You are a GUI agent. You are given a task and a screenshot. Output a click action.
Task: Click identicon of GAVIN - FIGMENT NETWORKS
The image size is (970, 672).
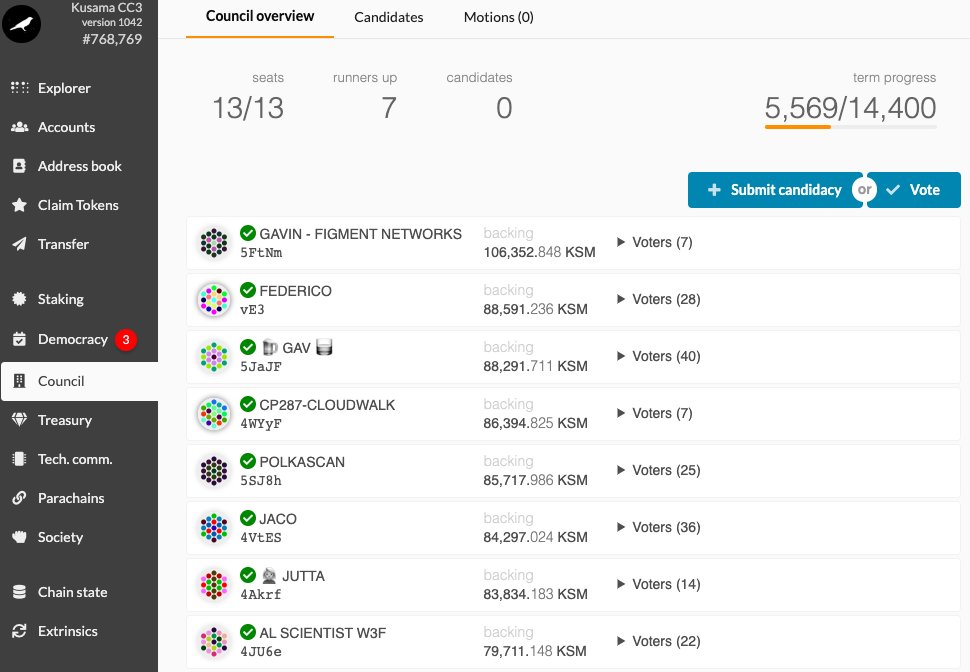[214, 243]
